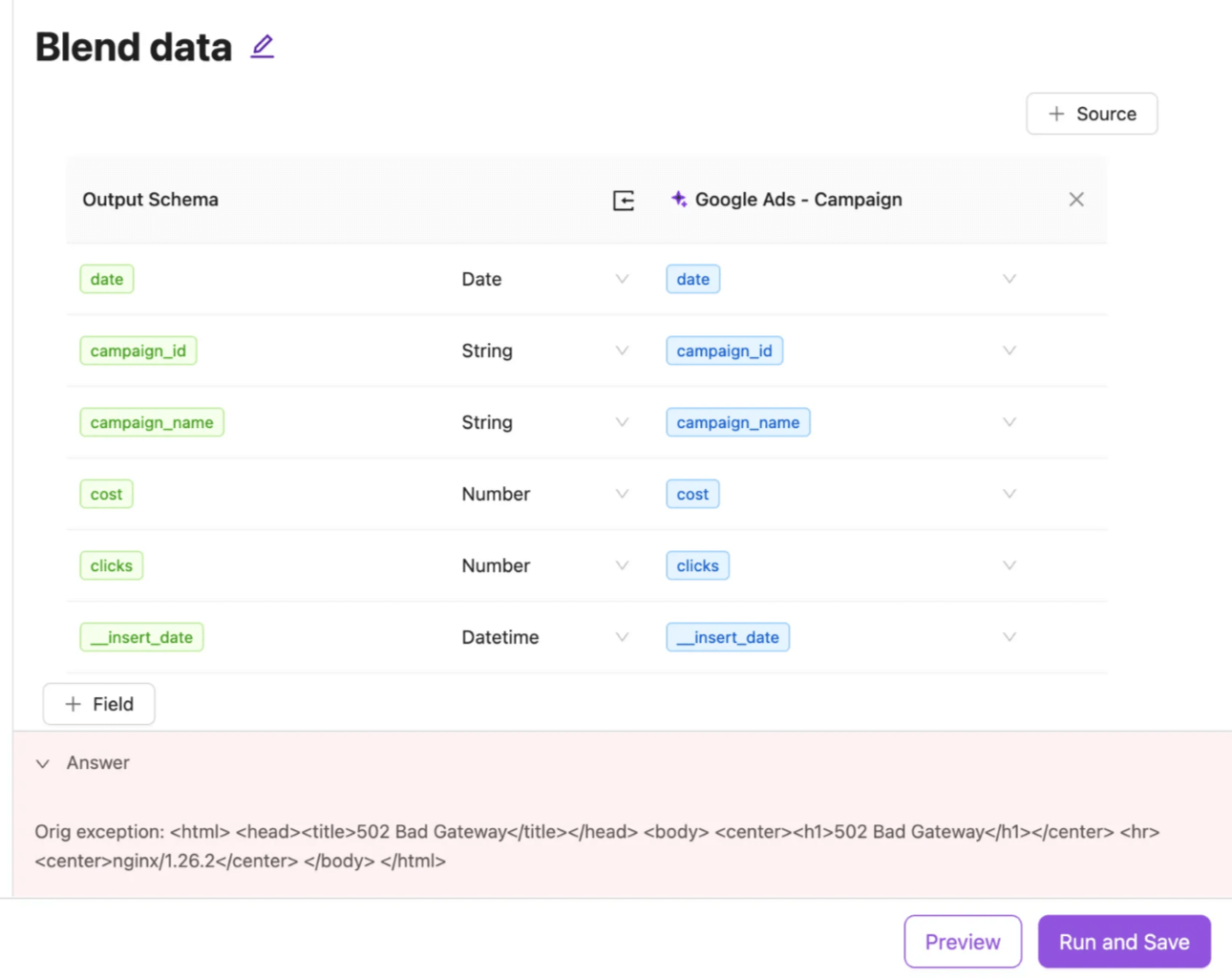Expand source mapping dropdown for clicks row
Image resolution: width=1232 pixels, height=979 pixels.
(x=1009, y=565)
